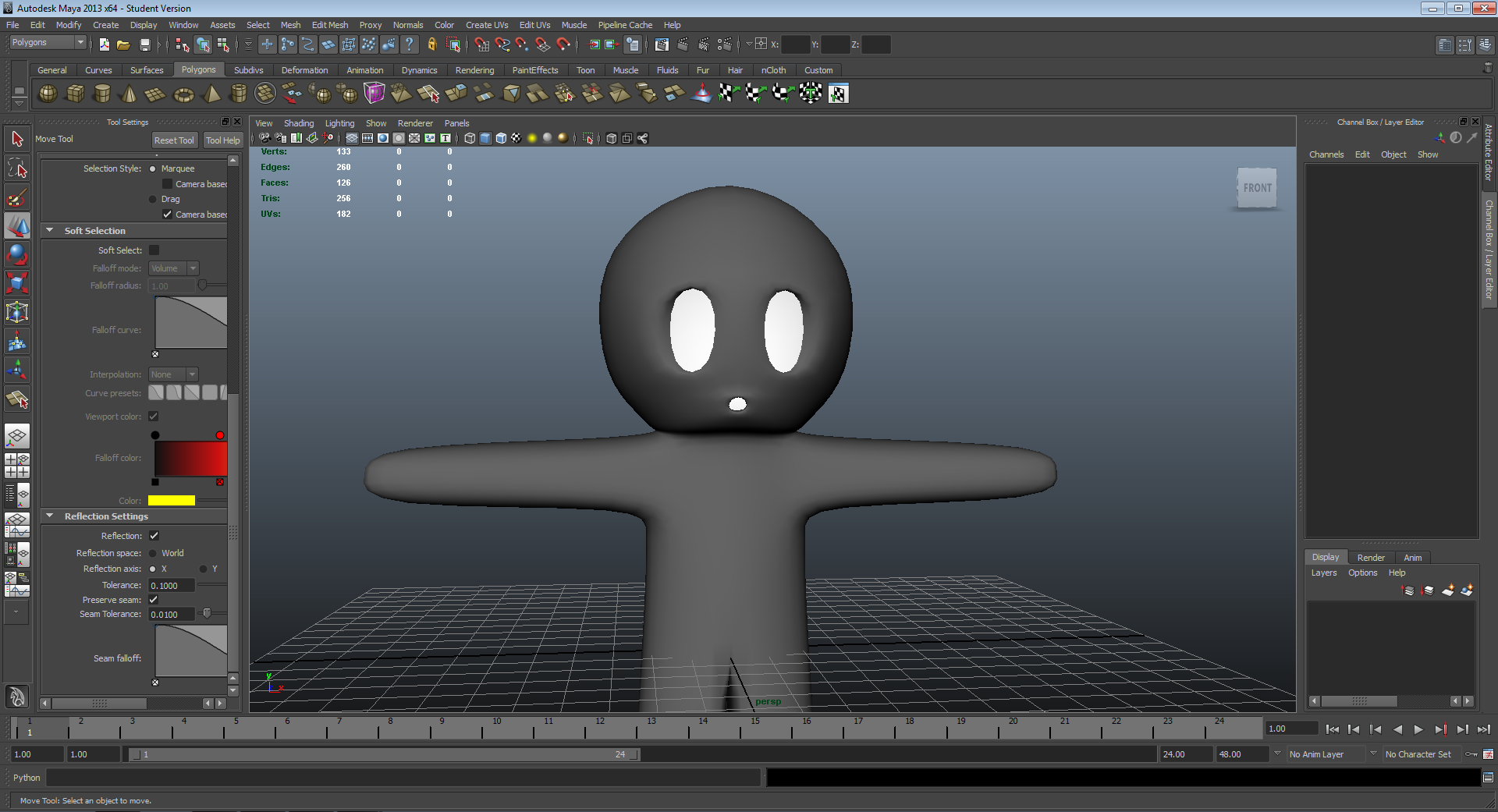Click the red Falloff color ramp
The image size is (1498, 812).
[x=190, y=459]
